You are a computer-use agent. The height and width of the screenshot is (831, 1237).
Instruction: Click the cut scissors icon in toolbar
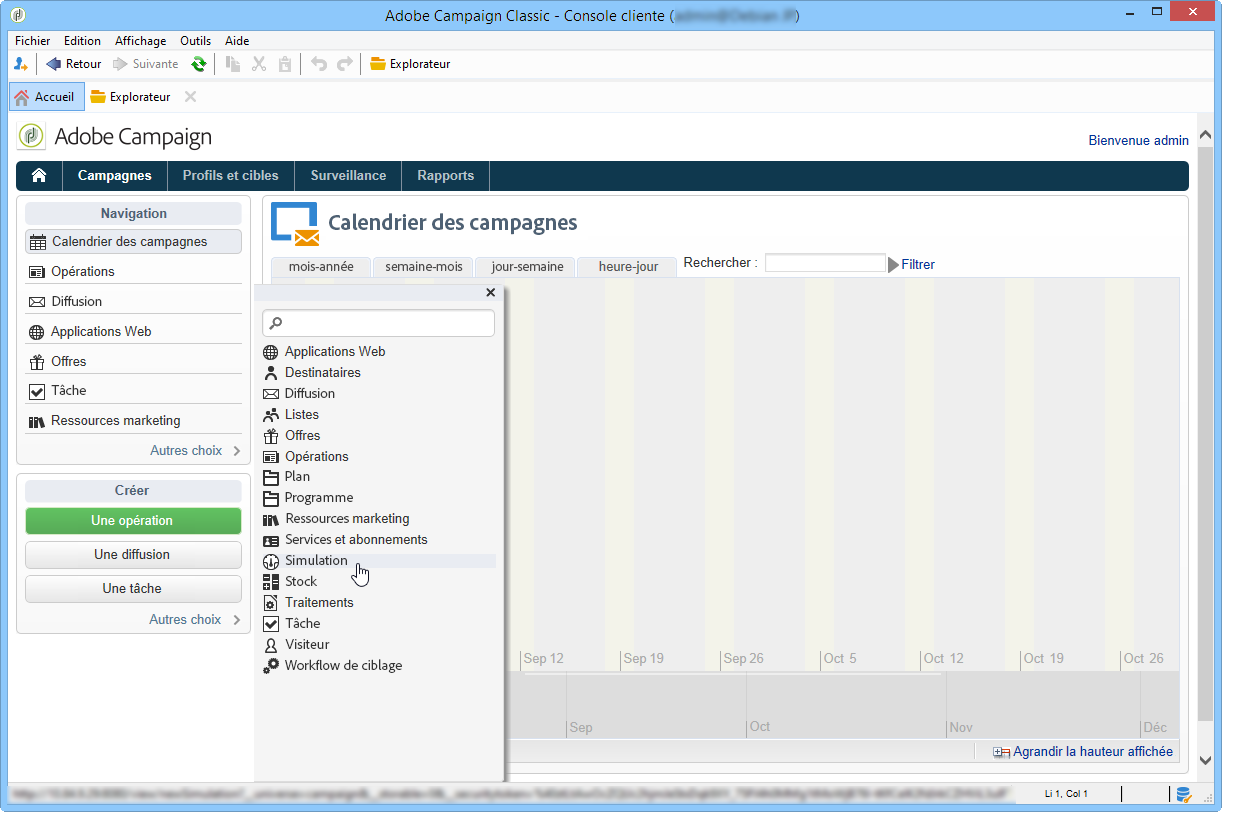point(259,64)
